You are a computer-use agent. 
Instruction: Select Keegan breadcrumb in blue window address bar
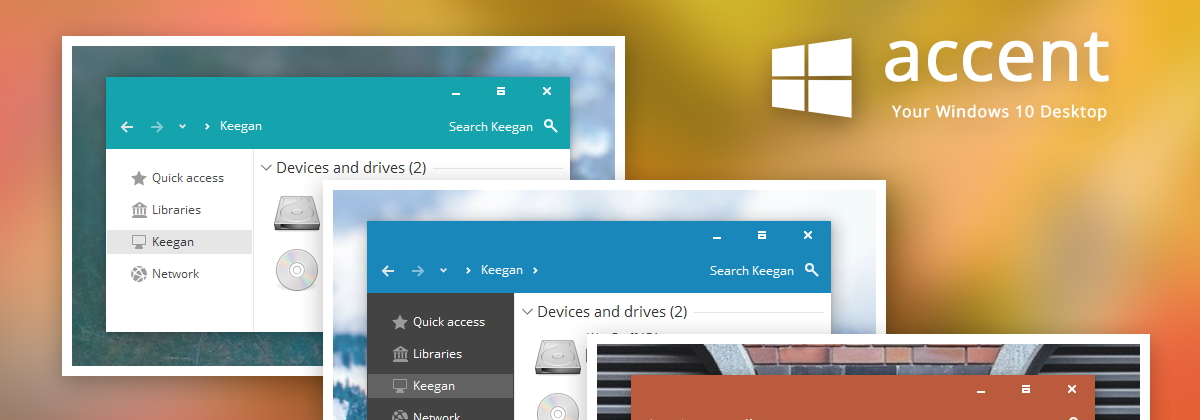click(x=502, y=270)
